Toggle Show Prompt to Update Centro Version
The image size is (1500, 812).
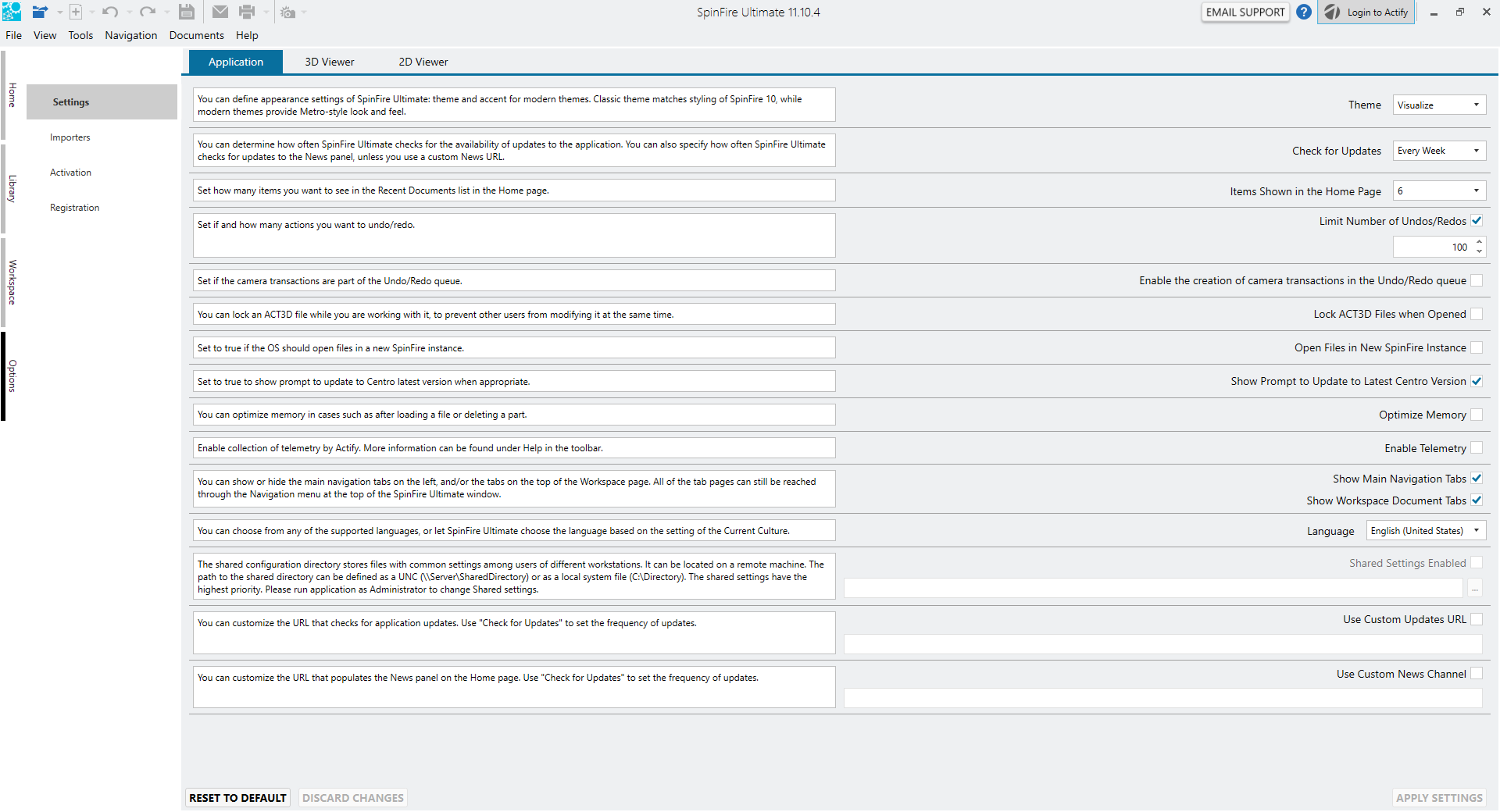click(x=1477, y=381)
